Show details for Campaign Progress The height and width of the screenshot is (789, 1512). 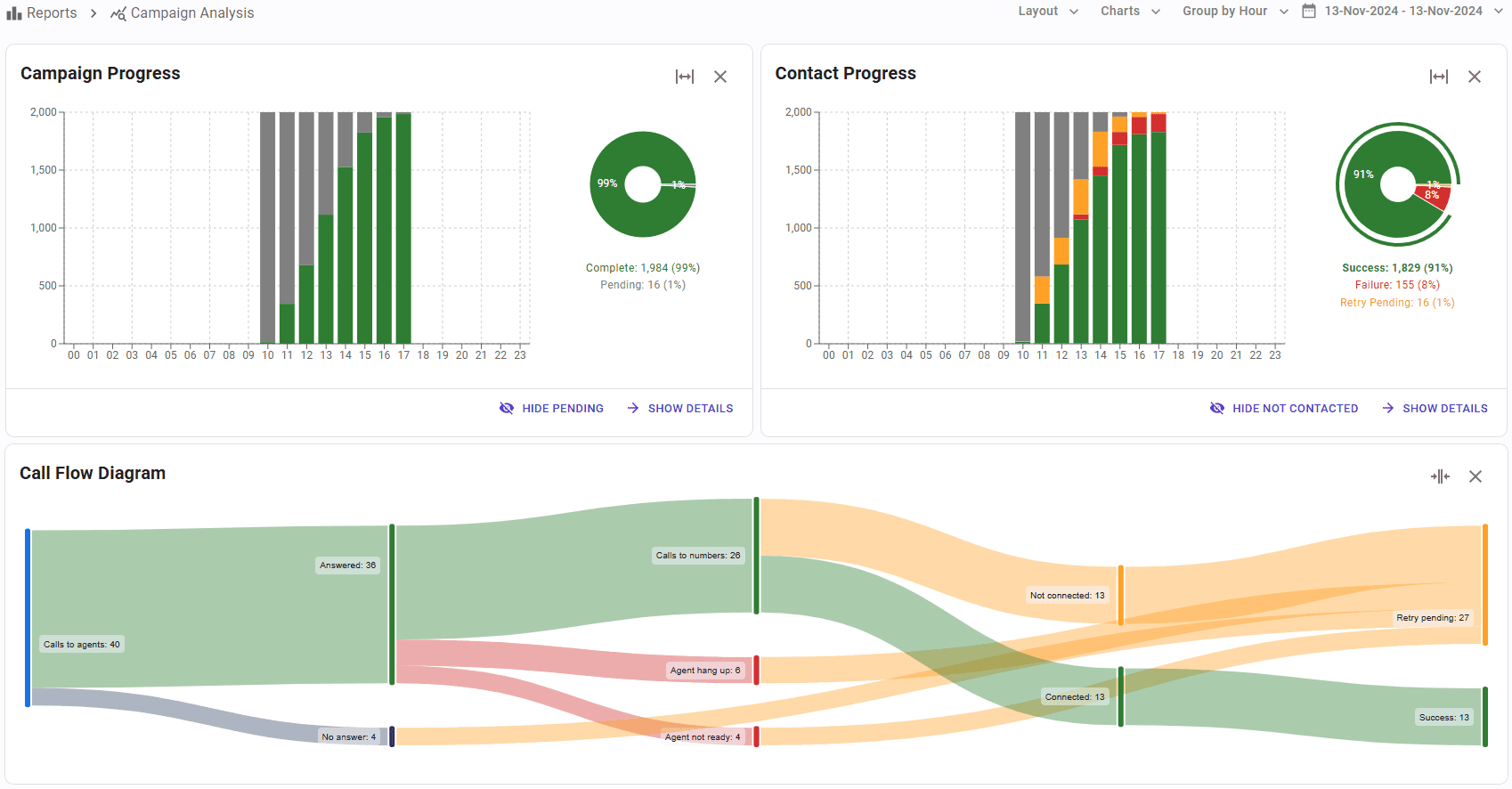(680, 408)
